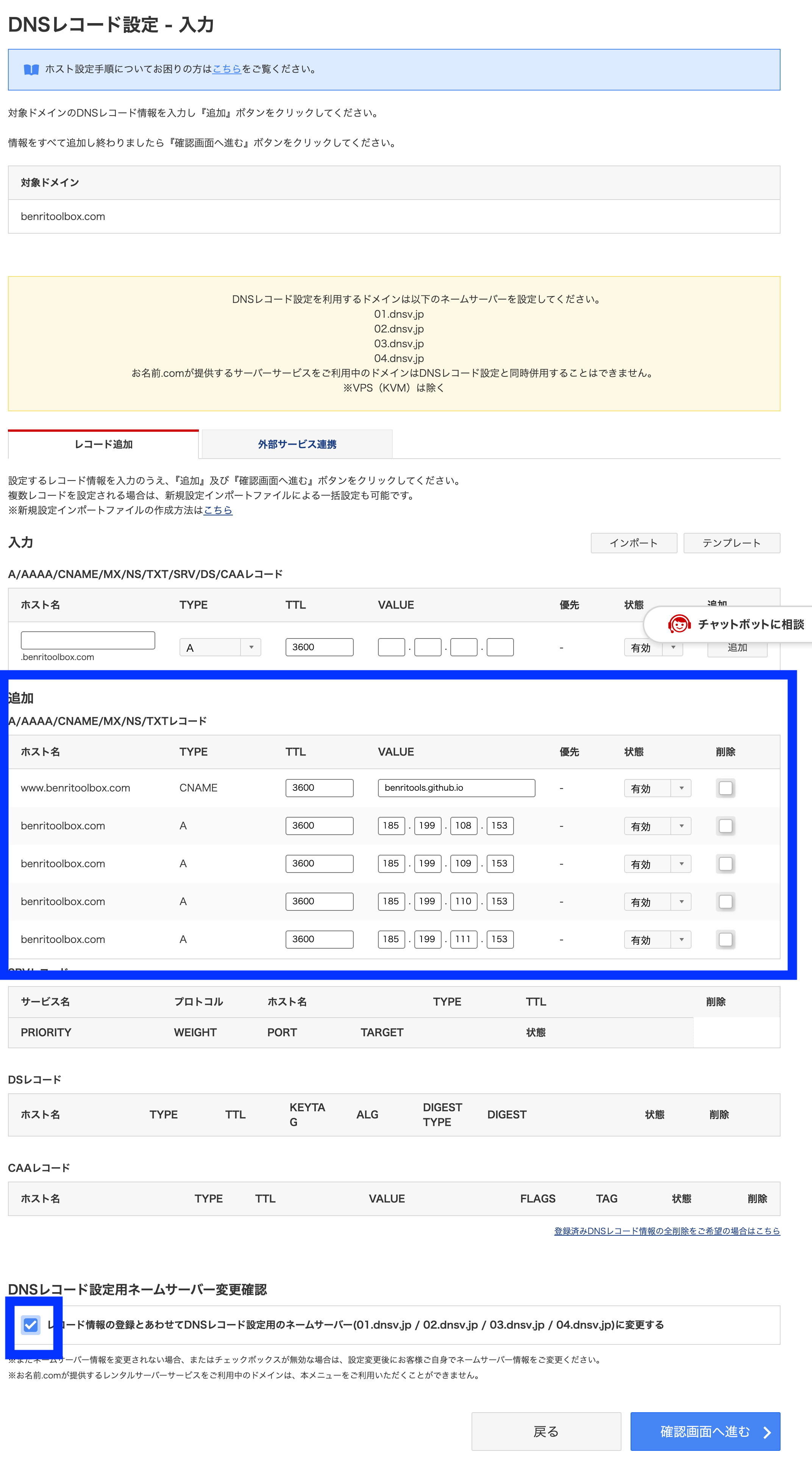
Task: Click benritoolbox.com under 対象ドメイン
Action: point(62,217)
